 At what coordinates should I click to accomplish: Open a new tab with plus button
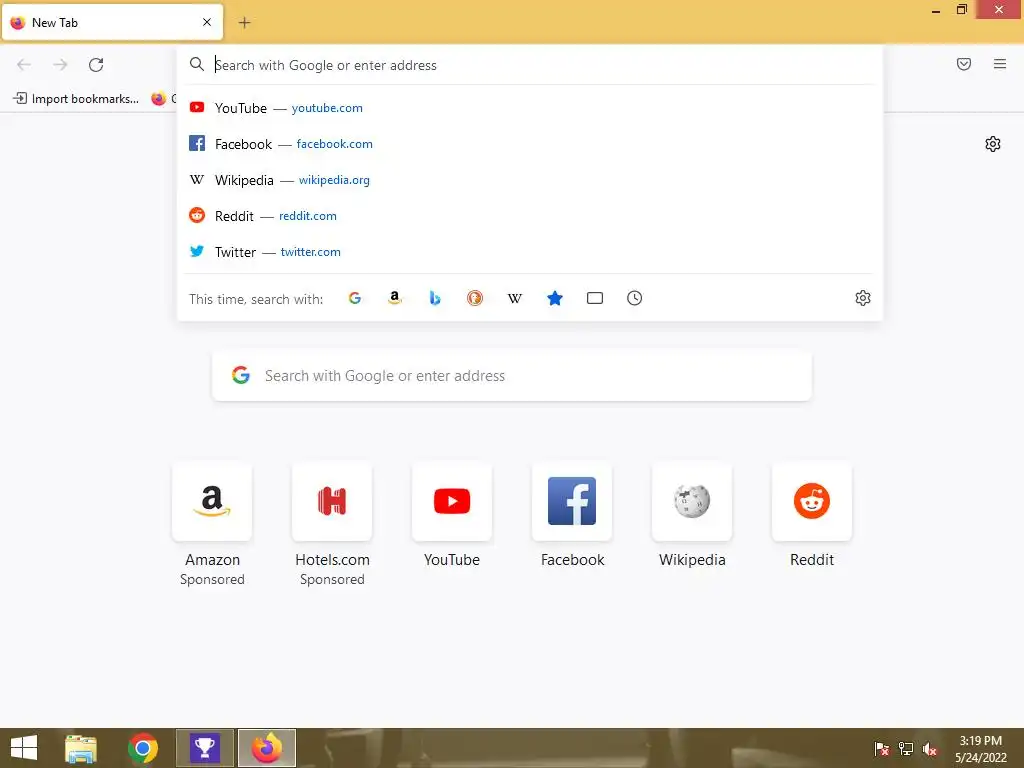click(244, 23)
